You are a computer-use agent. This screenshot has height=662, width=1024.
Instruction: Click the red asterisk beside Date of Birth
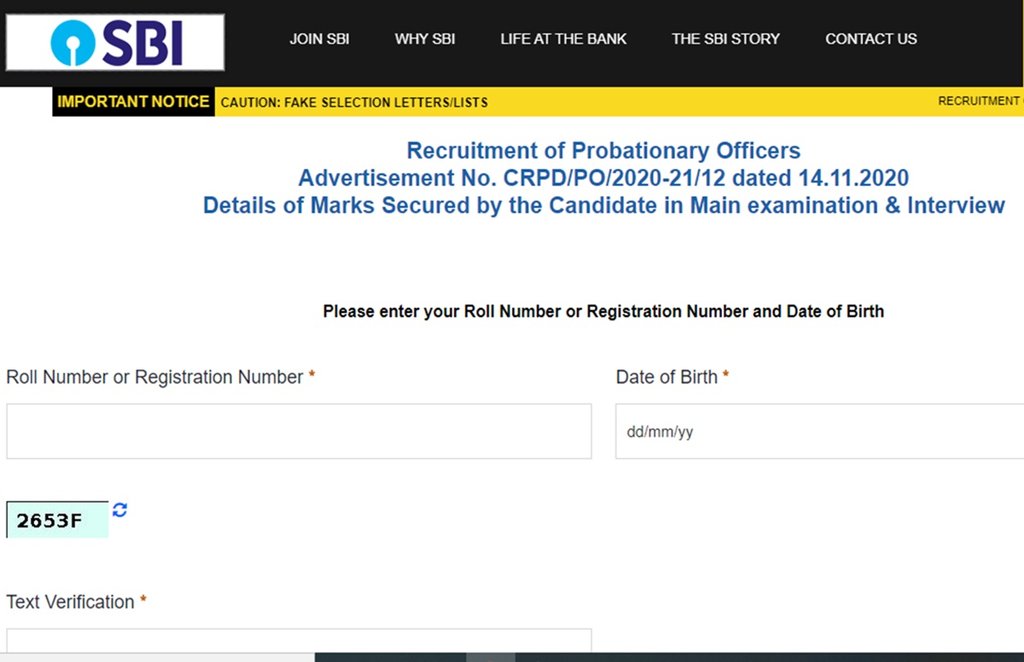point(725,377)
